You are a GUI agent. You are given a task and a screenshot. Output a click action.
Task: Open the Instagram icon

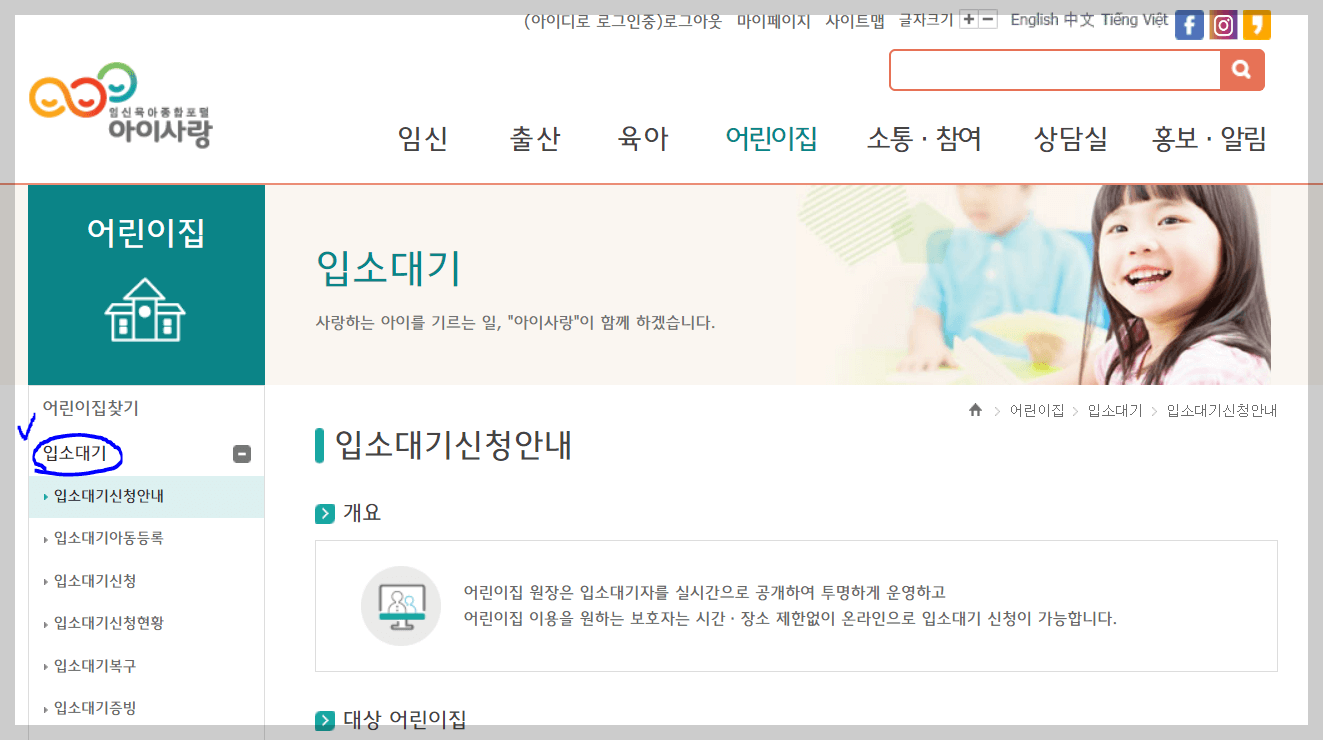pos(1223,24)
